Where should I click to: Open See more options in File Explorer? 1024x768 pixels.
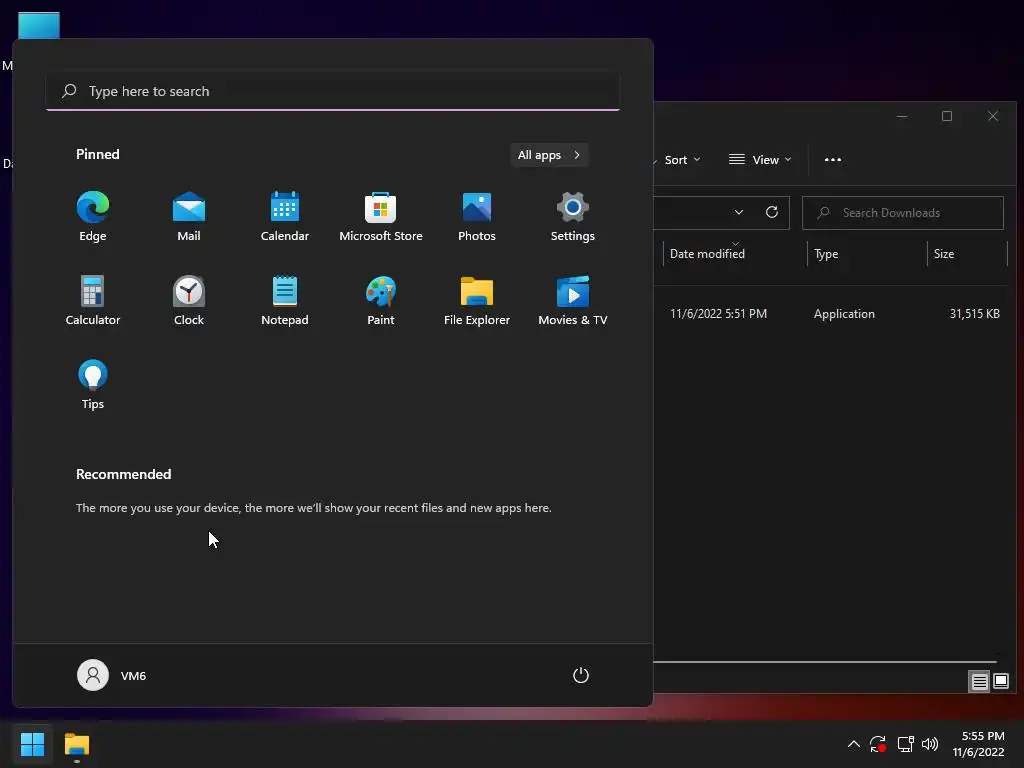pyautogui.click(x=833, y=160)
